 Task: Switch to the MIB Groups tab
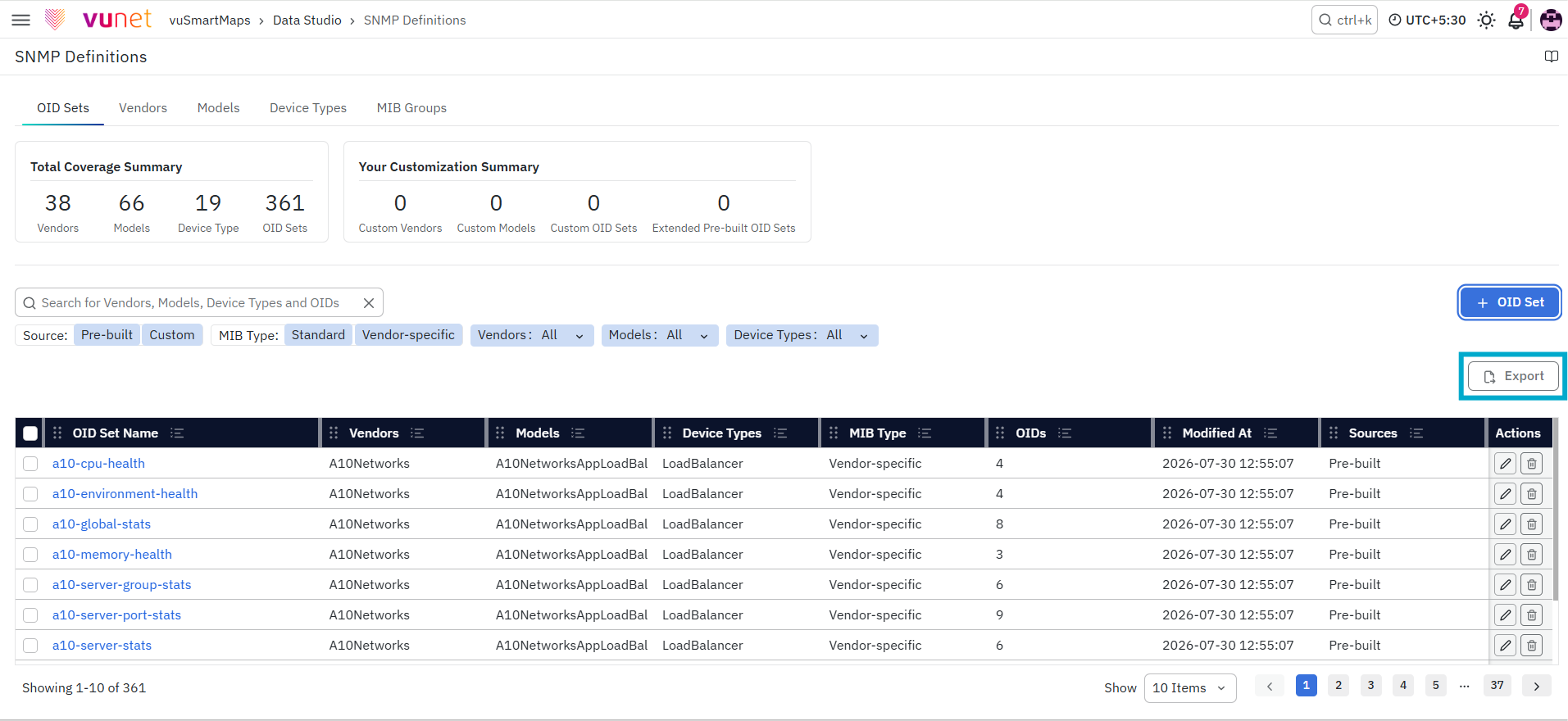(411, 108)
